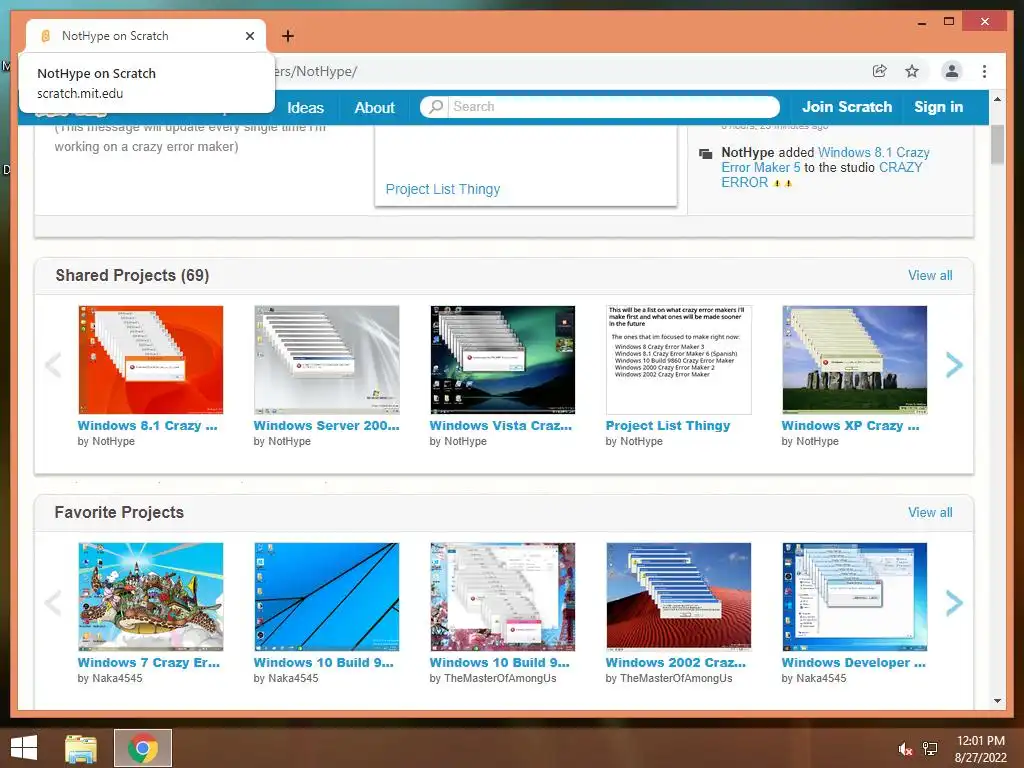The image size is (1024, 768).
Task: Click the page scroll-up arrow
Action: [997, 99]
